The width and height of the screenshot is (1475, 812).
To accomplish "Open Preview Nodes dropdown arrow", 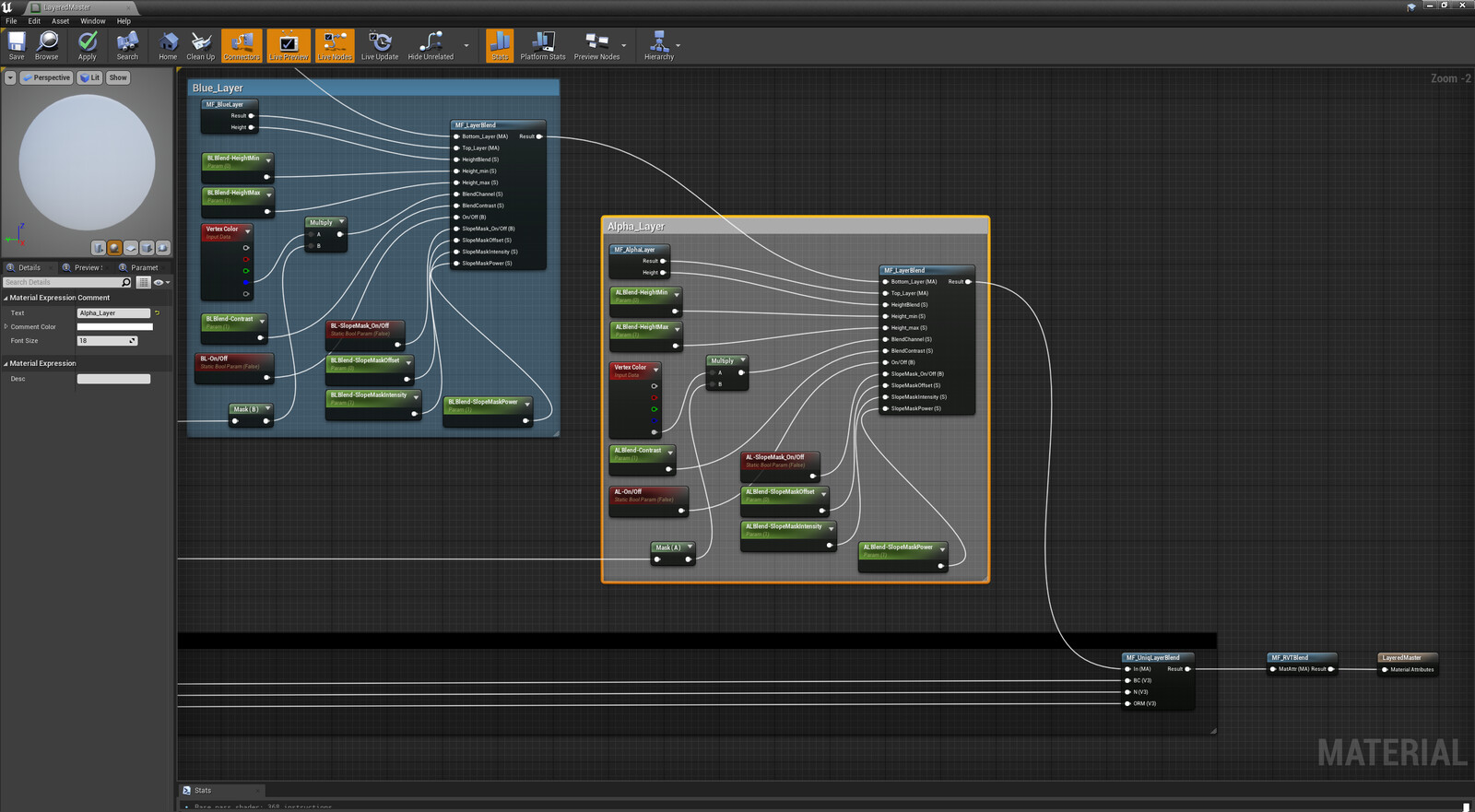I will coord(624,45).
